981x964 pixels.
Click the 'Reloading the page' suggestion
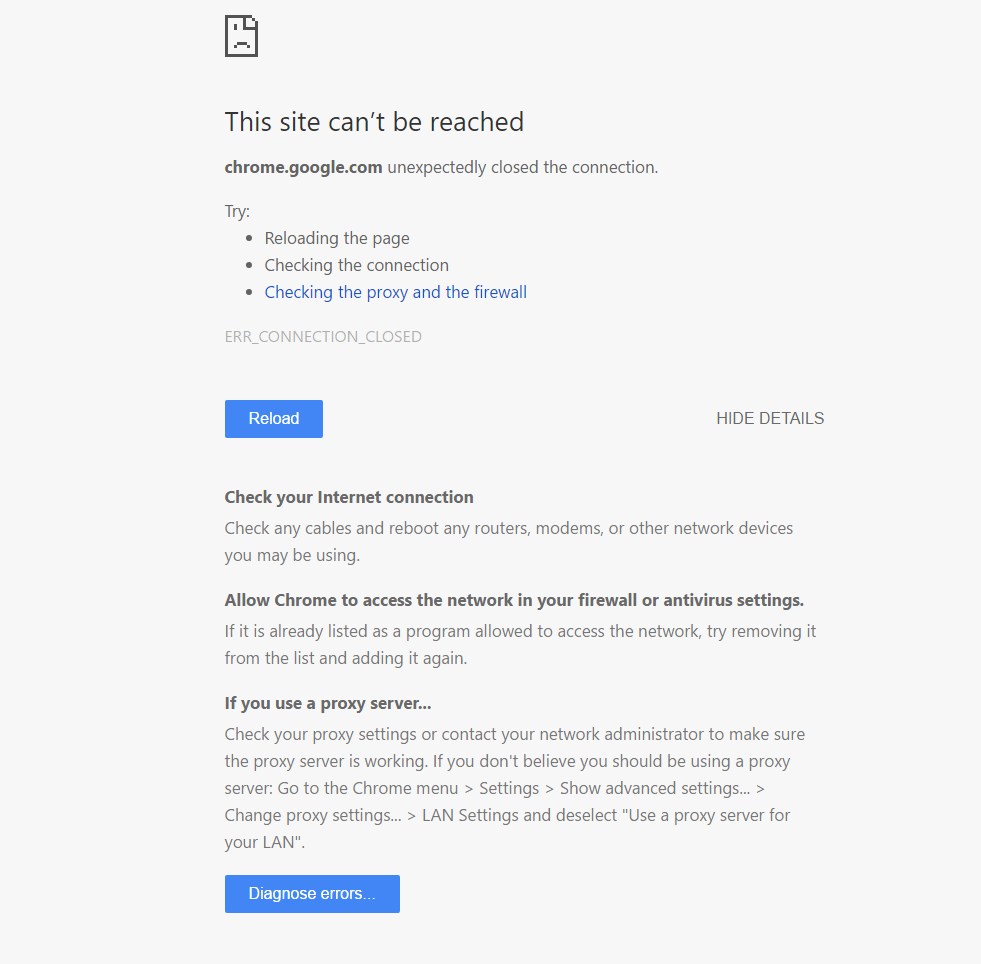(337, 238)
